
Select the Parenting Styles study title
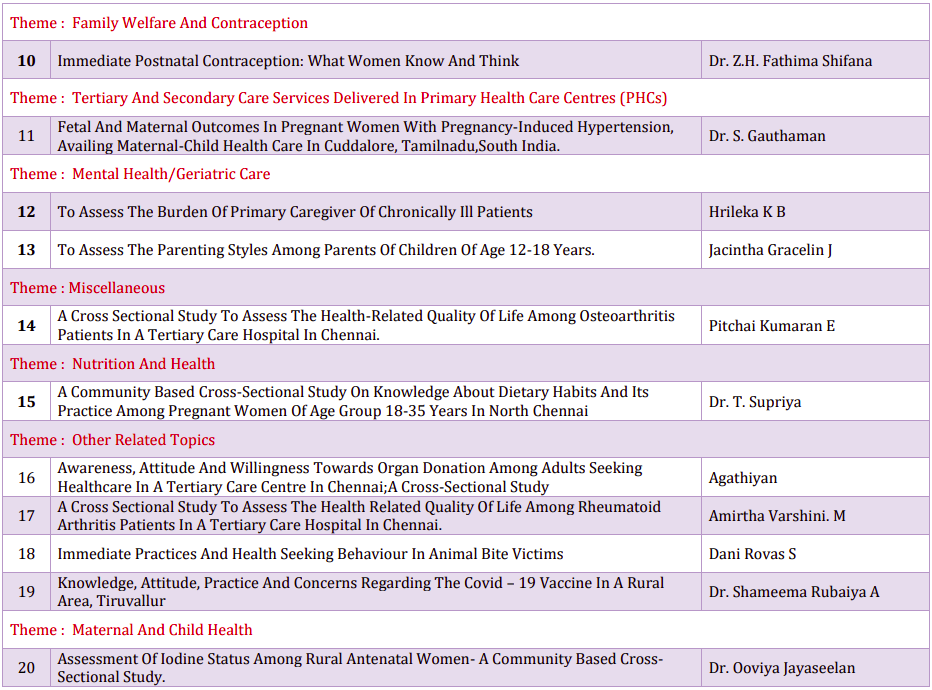pyautogui.click(x=326, y=250)
